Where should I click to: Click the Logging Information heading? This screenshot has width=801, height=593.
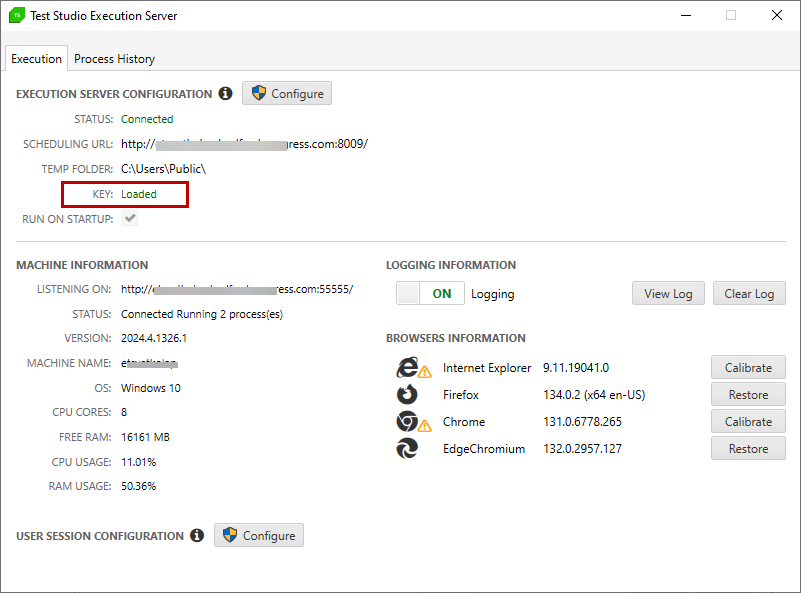click(x=451, y=265)
